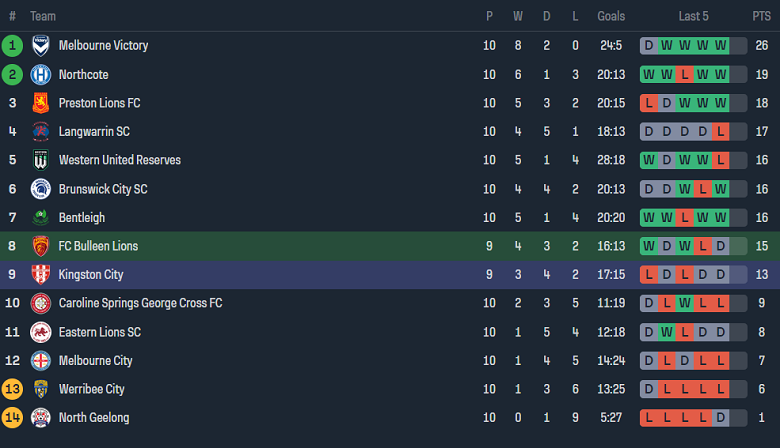Open the Melbourne City team link
Screen dimensions: 780x448
pyautogui.click(x=96, y=361)
